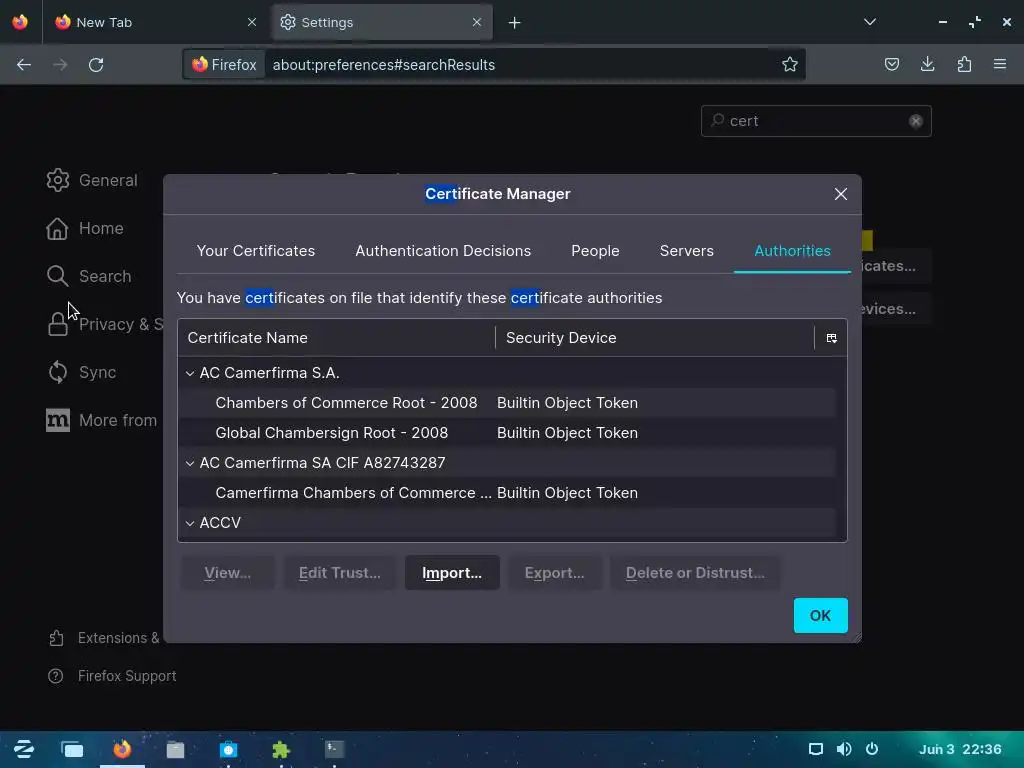Sort by Certificate Name column header
Viewport: 1024px width, 768px height.
[x=336, y=338]
